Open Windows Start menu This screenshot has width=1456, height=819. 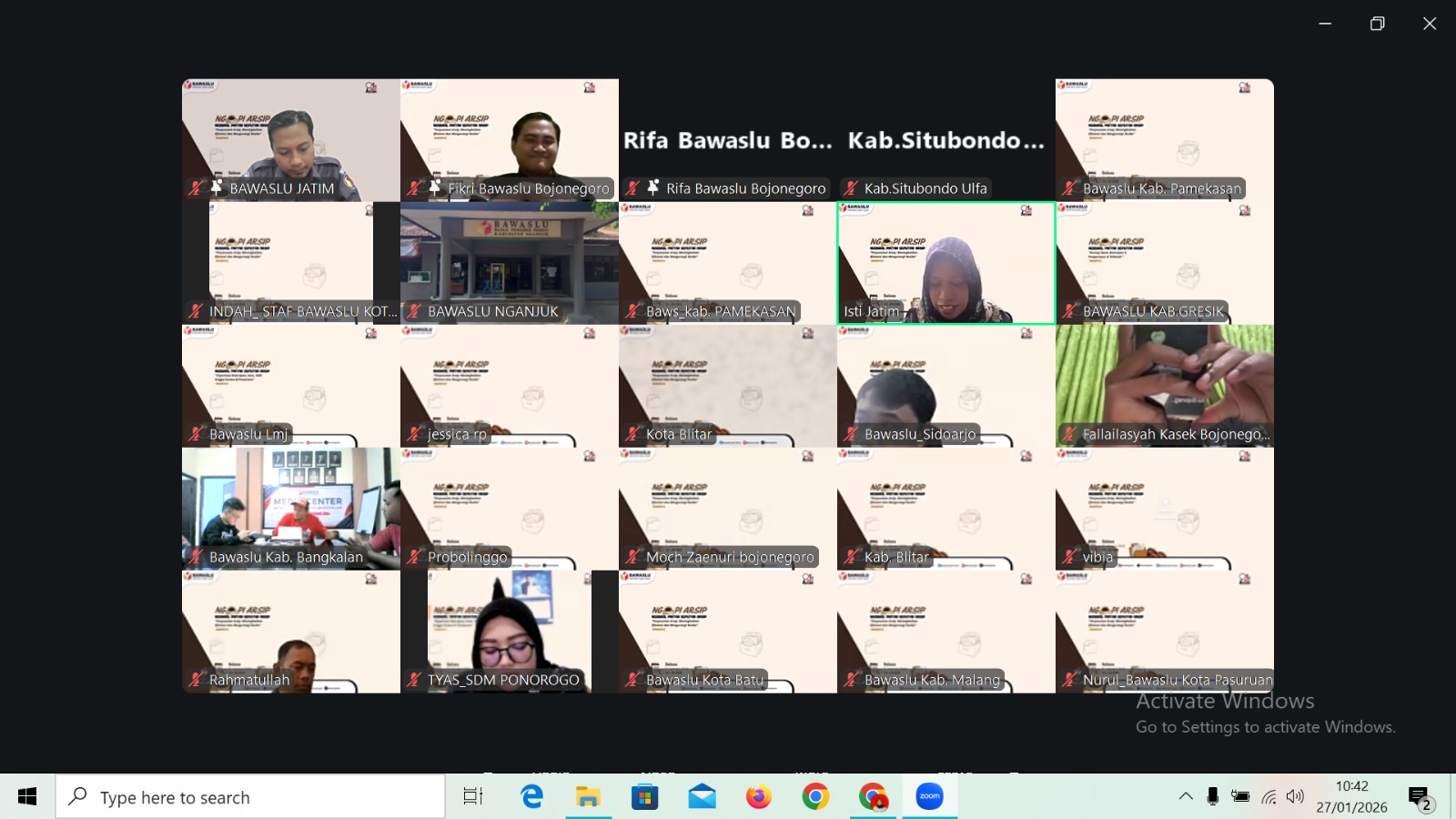click(x=27, y=797)
